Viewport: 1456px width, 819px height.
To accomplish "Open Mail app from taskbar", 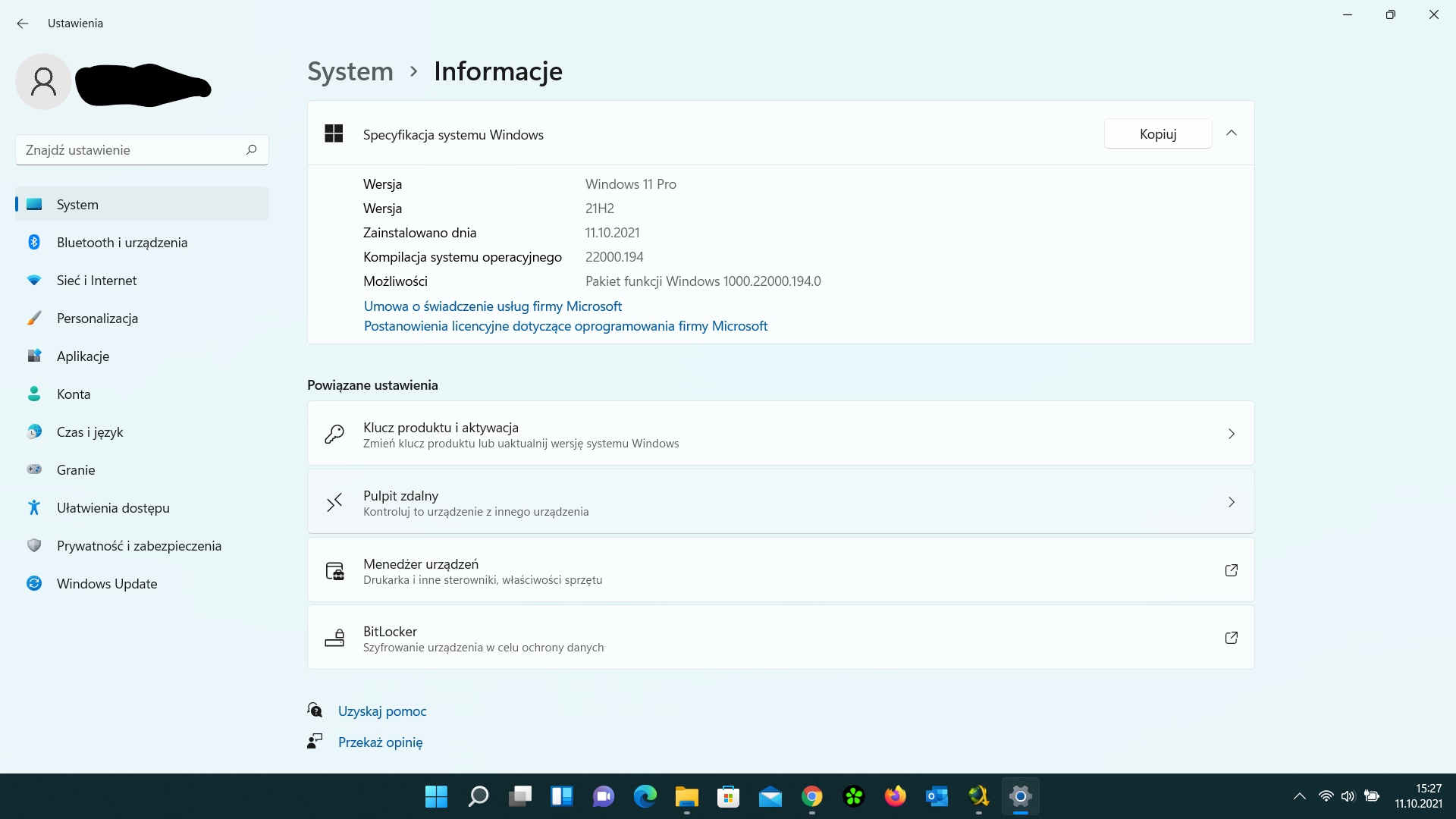I will pos(770,796).
